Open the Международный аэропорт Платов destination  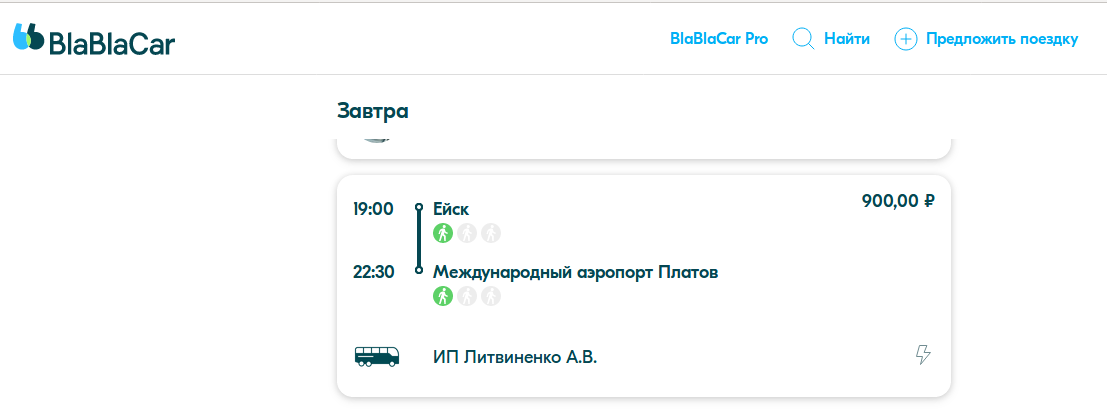tap(576, 272)
